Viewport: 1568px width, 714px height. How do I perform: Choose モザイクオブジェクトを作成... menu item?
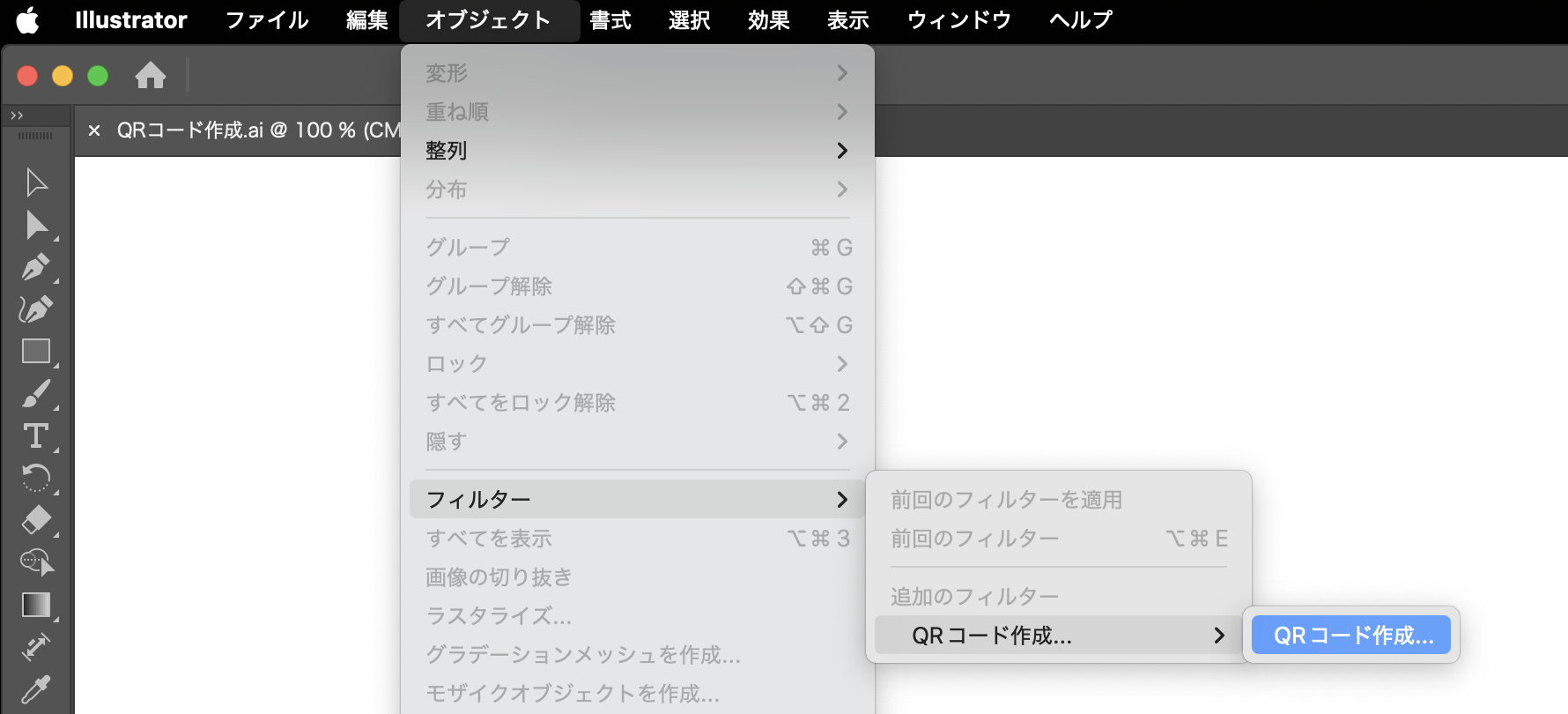tap(638, 694)
